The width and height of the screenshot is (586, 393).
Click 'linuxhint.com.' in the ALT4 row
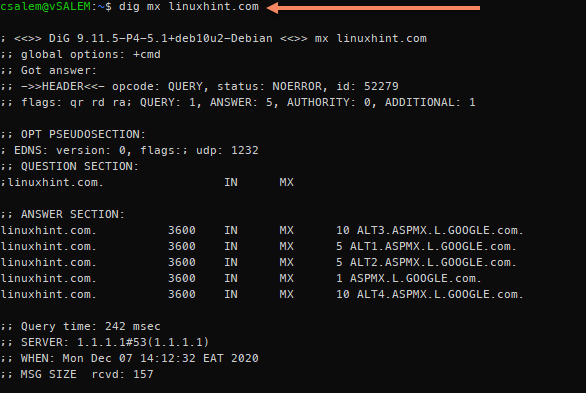[x=48, y=294]
